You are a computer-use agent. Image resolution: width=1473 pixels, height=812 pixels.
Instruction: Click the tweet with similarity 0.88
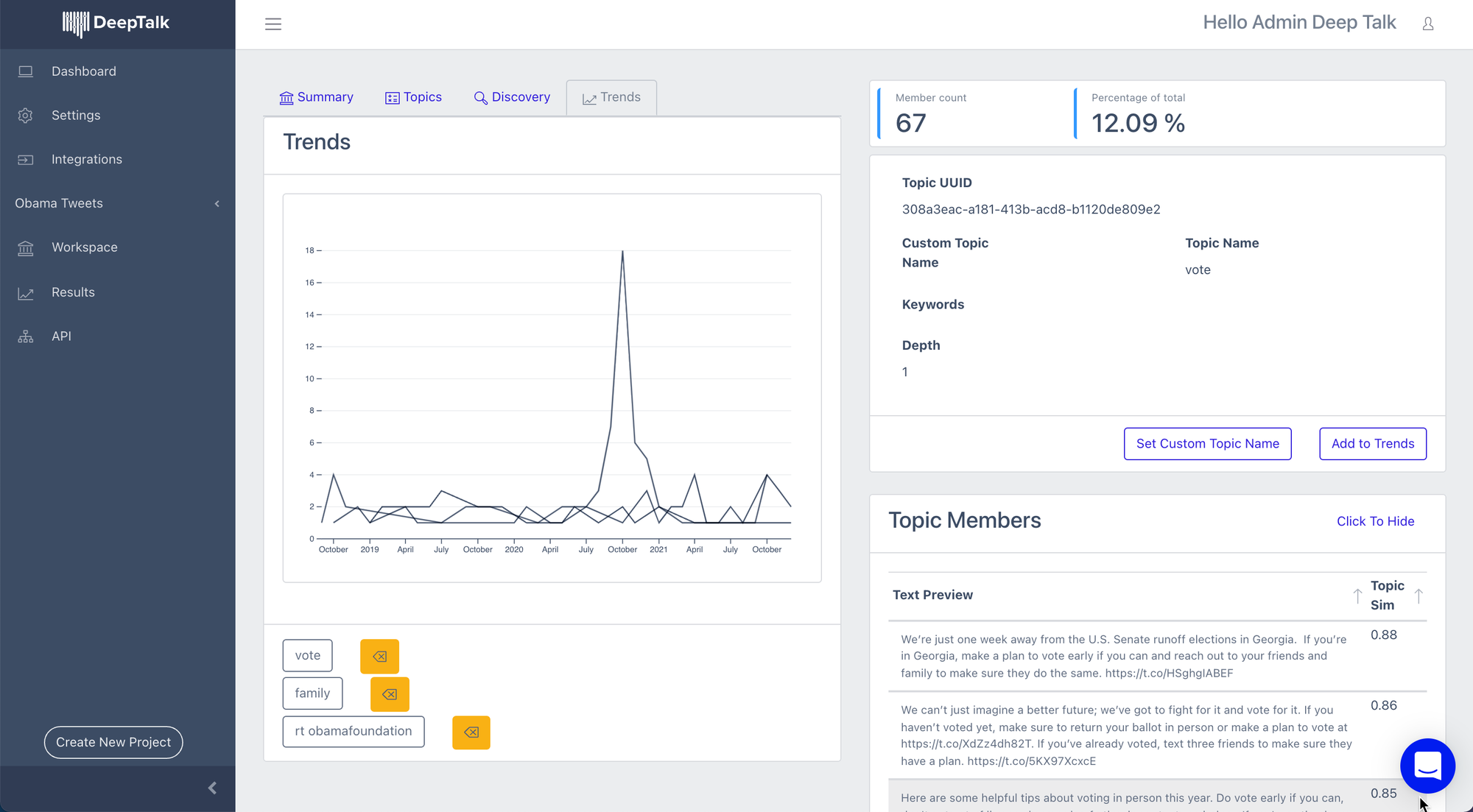click(1125, 656)
